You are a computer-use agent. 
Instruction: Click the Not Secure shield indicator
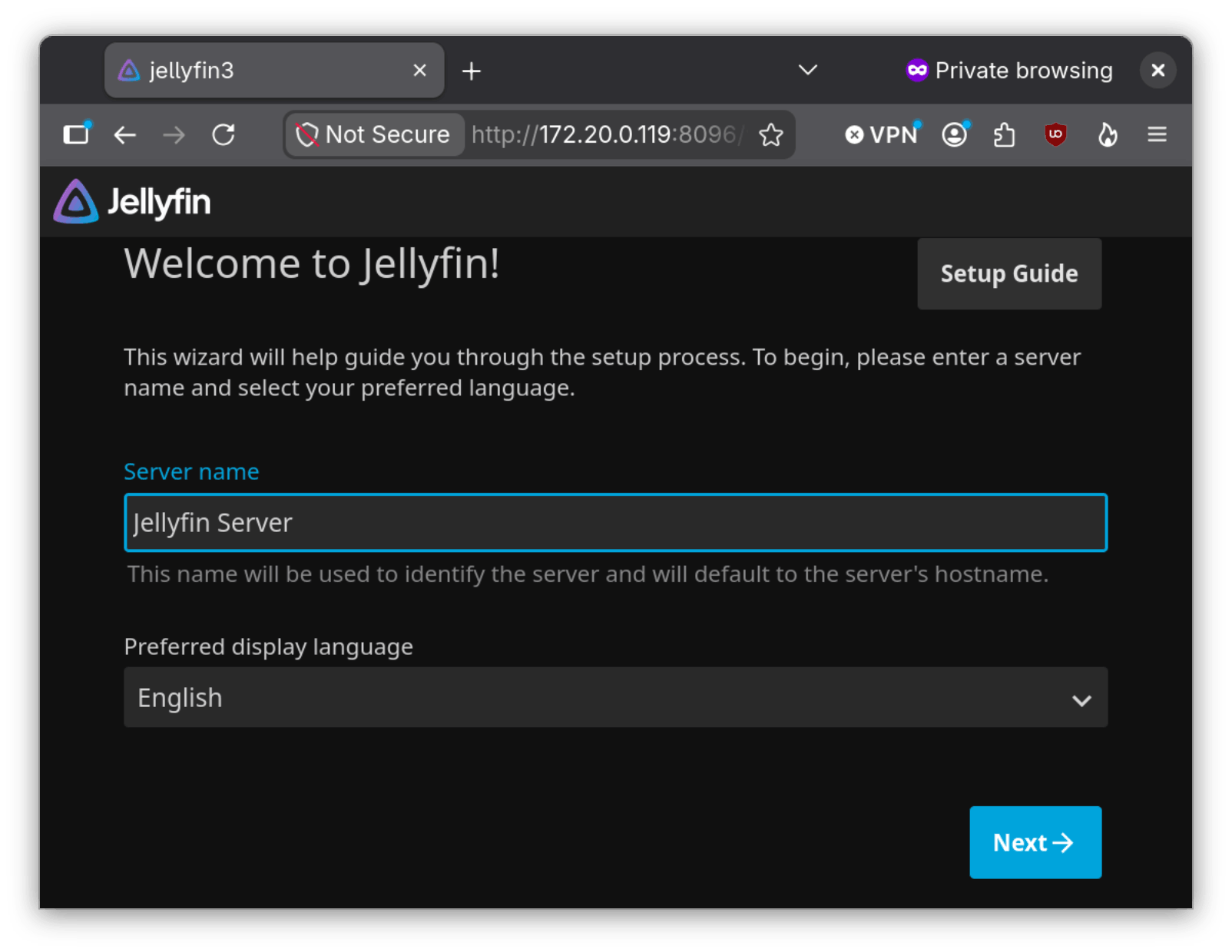(374, 135)
